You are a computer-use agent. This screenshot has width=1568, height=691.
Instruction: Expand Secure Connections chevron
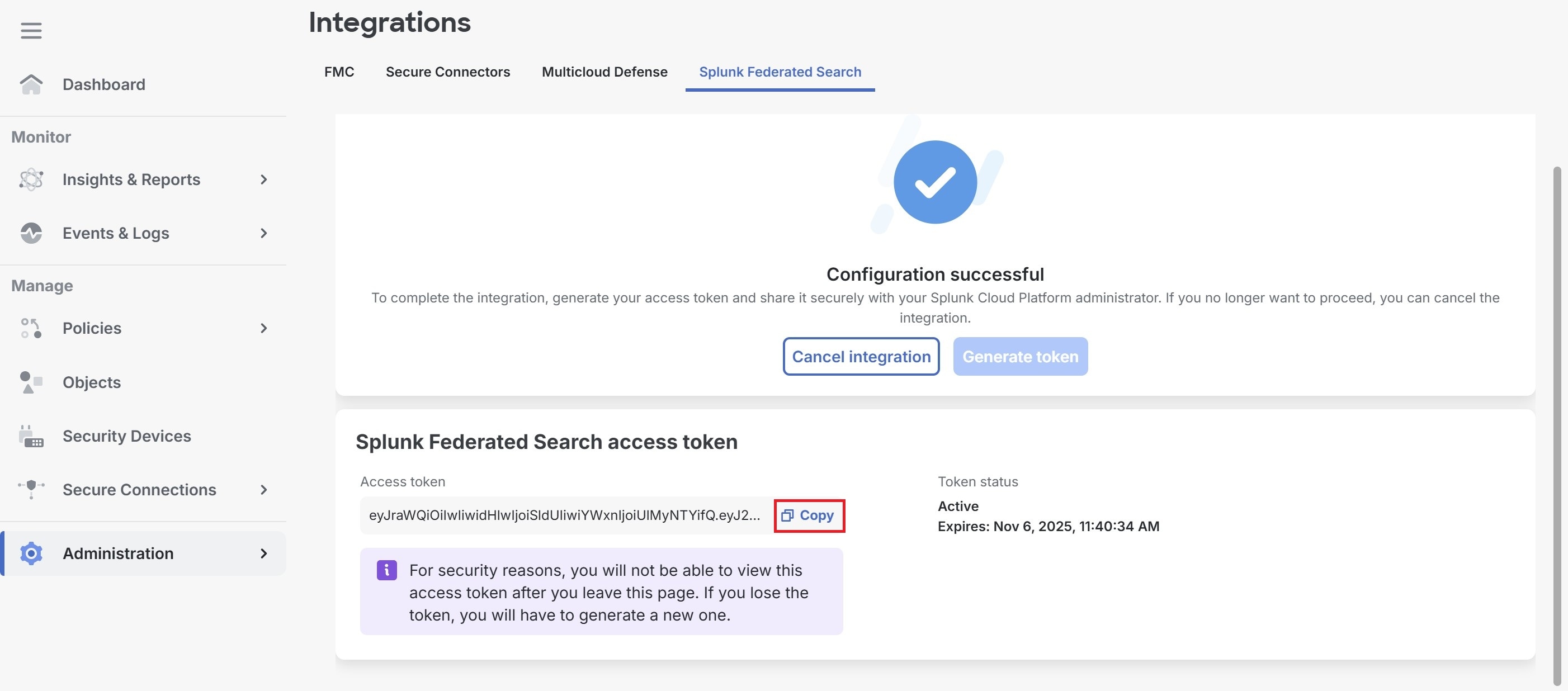[x=263, y=490]
